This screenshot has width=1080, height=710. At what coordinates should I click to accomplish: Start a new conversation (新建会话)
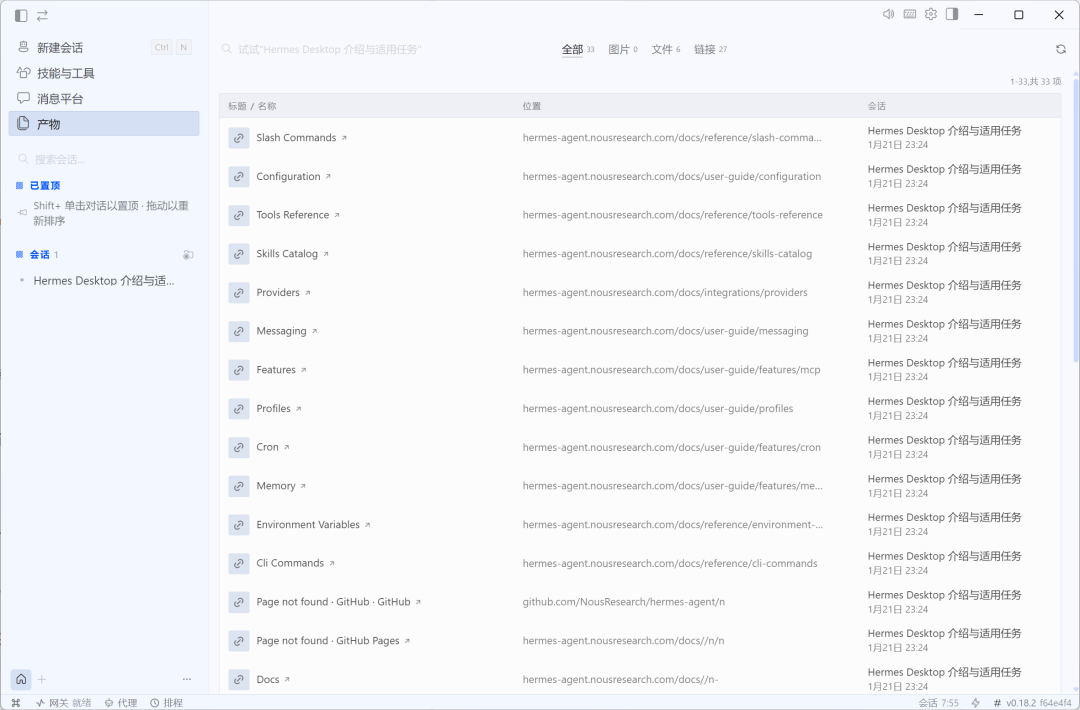104,48
